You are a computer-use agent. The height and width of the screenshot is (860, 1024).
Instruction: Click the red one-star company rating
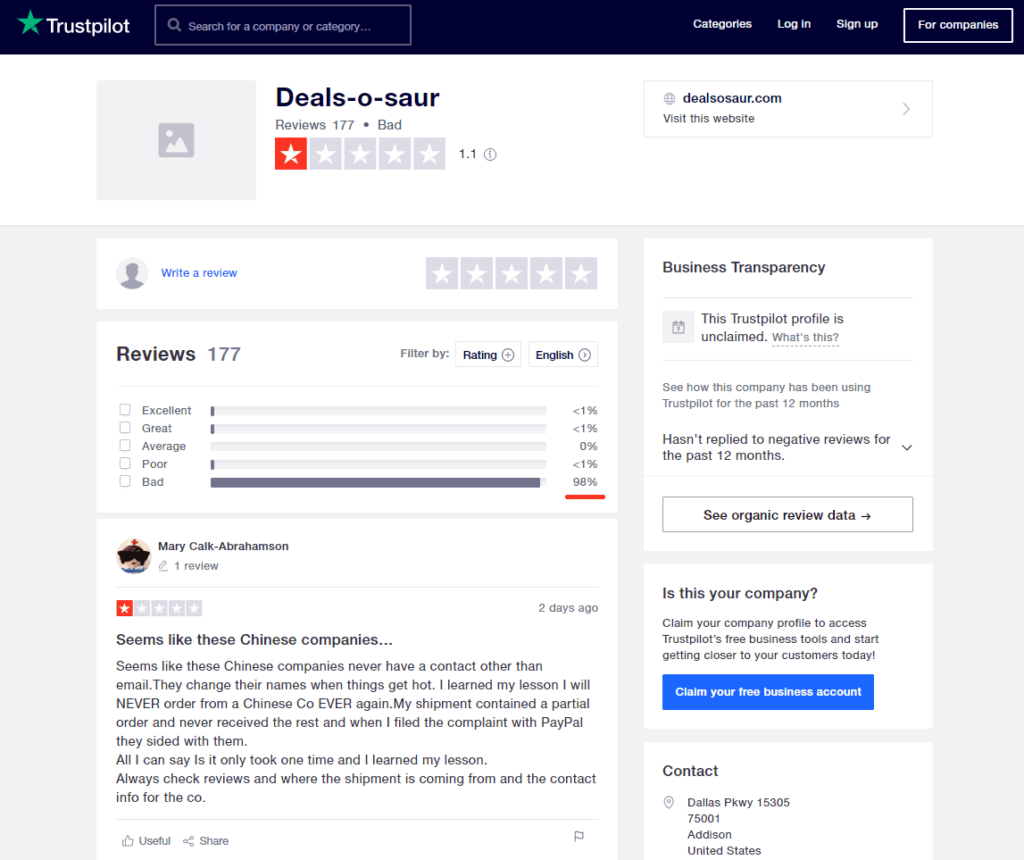tap(291, 154)
